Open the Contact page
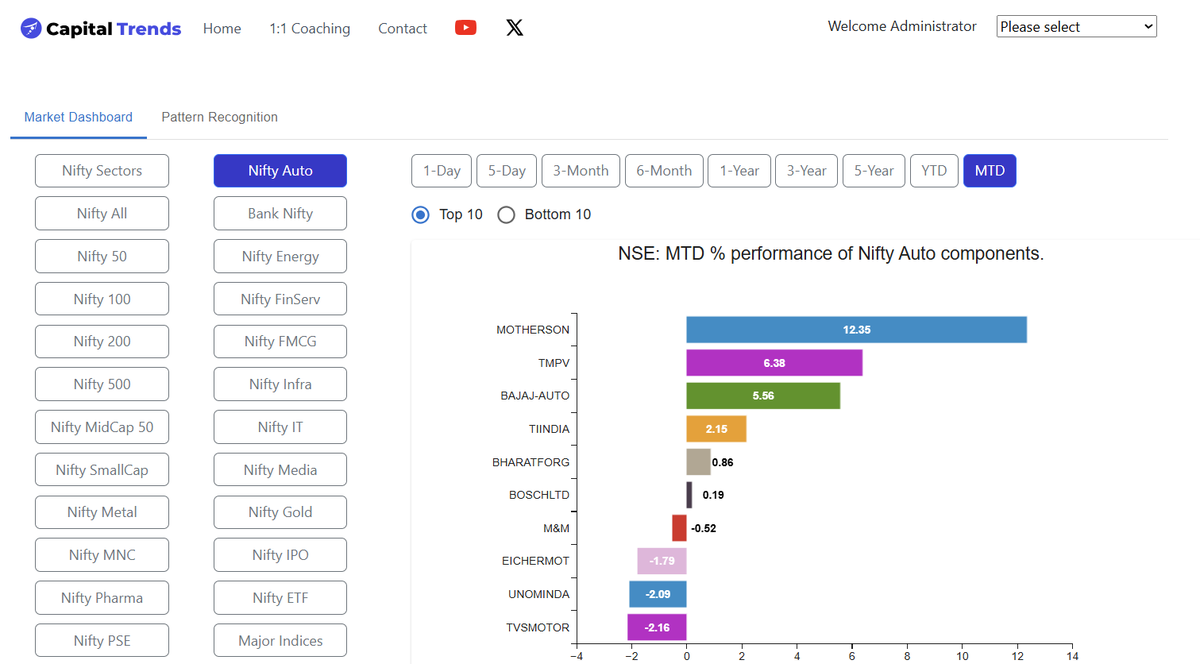Viewport: 1200px width, 664px height. tap(402, 28)
